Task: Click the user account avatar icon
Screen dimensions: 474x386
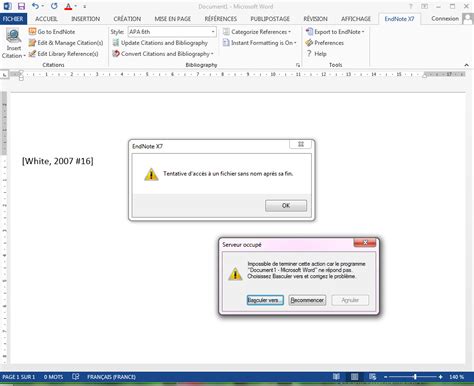Action: 468,19
